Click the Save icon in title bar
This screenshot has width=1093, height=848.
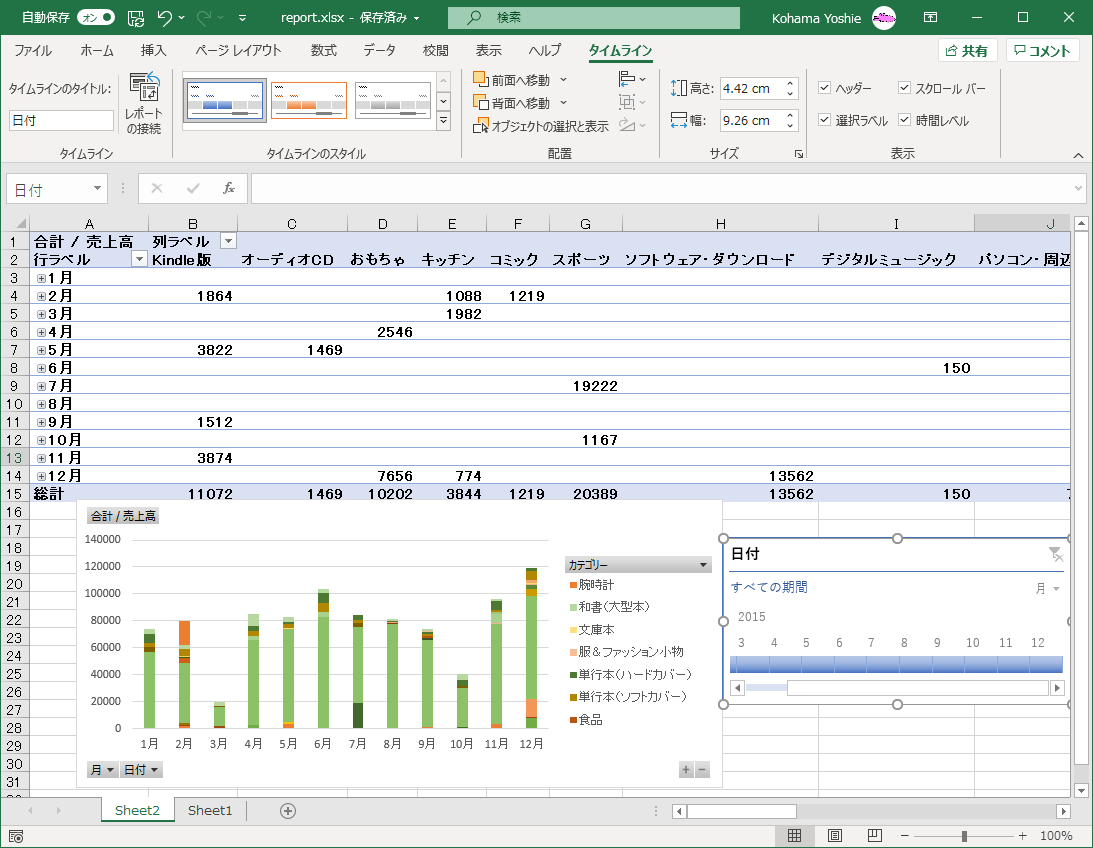coord(136,18)
